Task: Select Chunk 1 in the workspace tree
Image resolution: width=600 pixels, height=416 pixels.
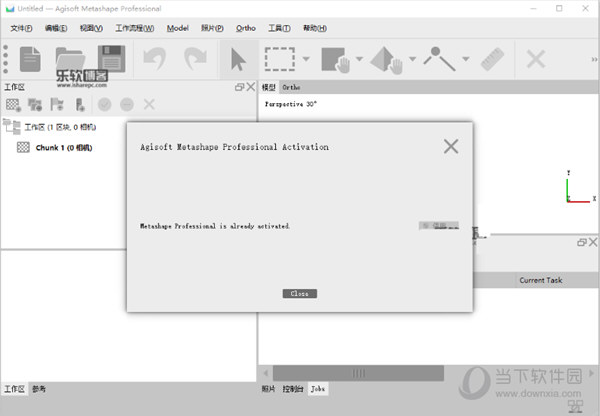Action: point(64,148)
